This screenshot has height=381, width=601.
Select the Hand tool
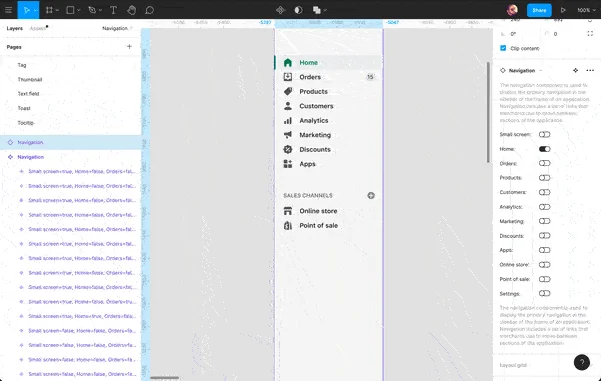click(x=131, y=10)
